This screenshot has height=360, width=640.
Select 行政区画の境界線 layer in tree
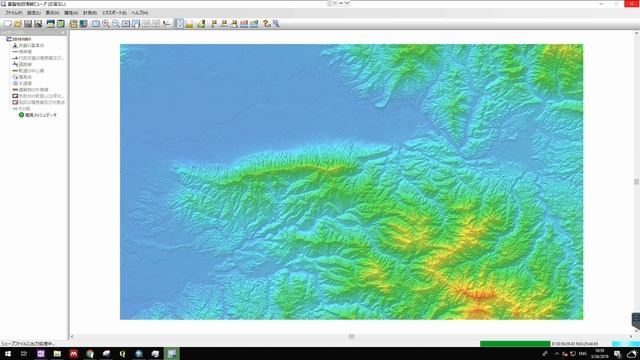(x=41, y=58)
